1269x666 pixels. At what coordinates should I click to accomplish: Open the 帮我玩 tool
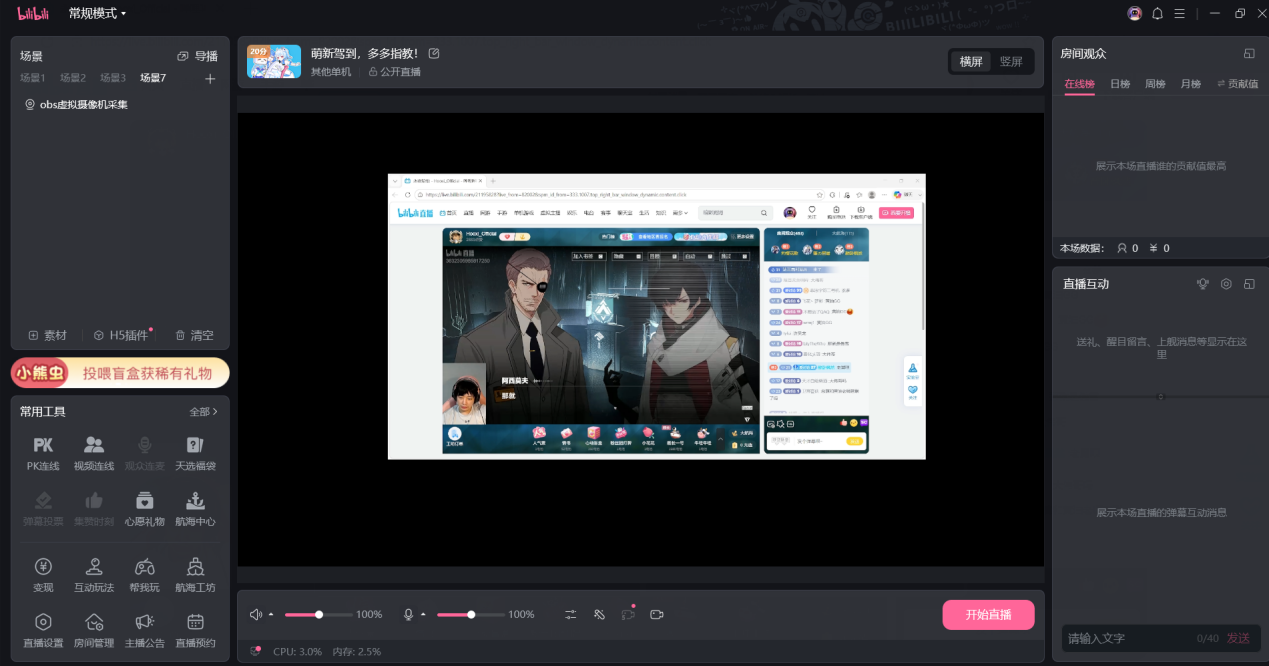point(145,575)
